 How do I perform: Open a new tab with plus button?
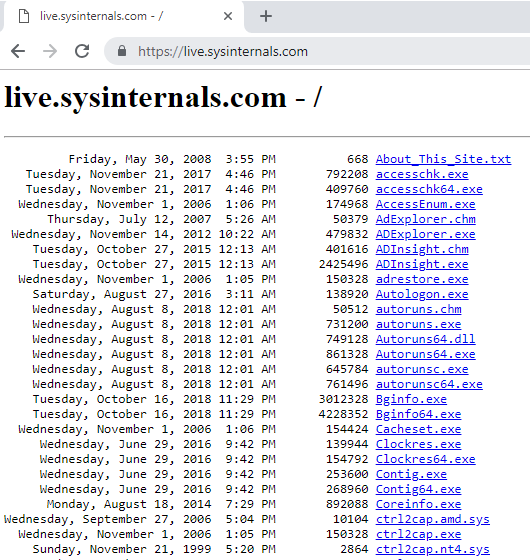pos(266,16)
